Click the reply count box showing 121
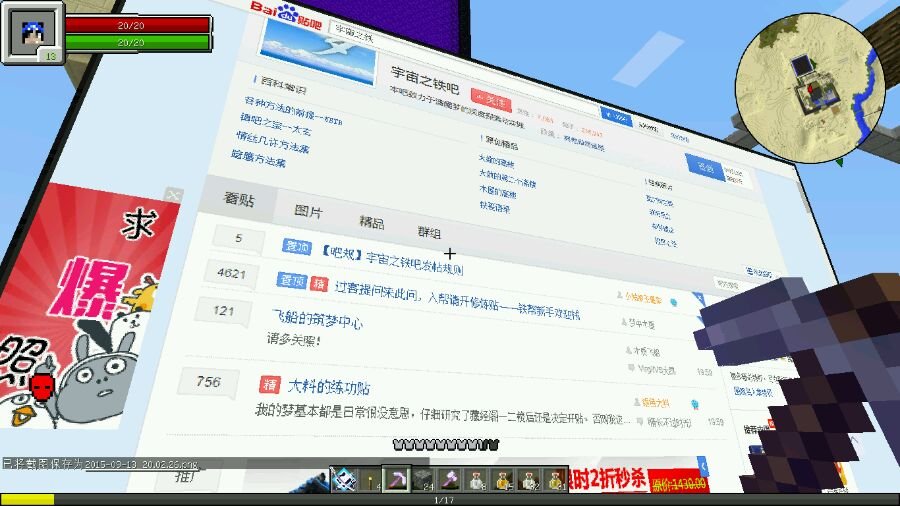900x506 pixels. point(223,312)
